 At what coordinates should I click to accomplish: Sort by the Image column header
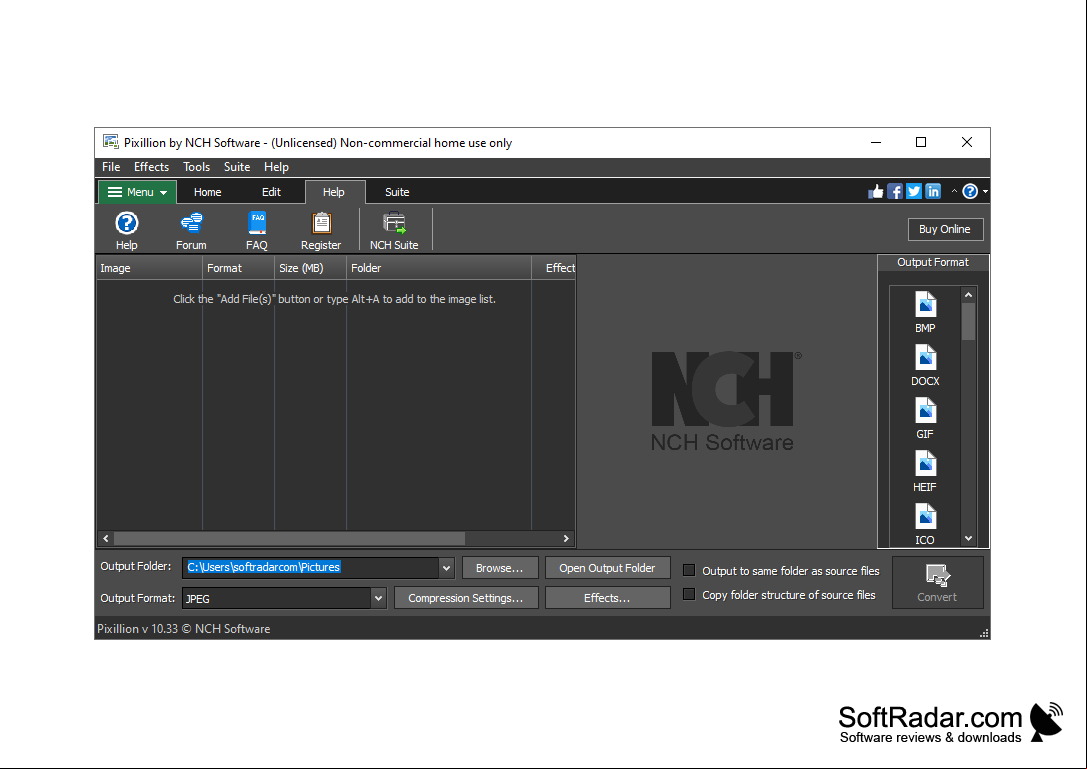click(x=149, y=268)
